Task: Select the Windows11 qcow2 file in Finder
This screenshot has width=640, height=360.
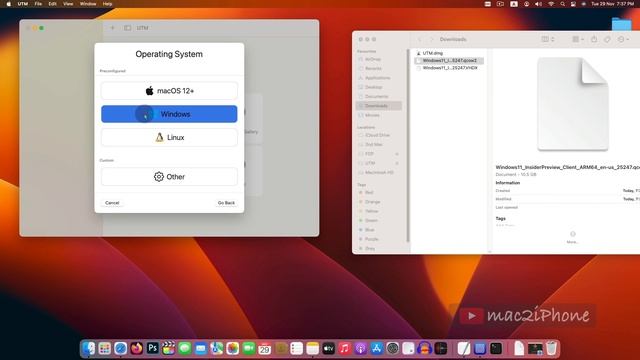Action: click(x=449, y=60)
